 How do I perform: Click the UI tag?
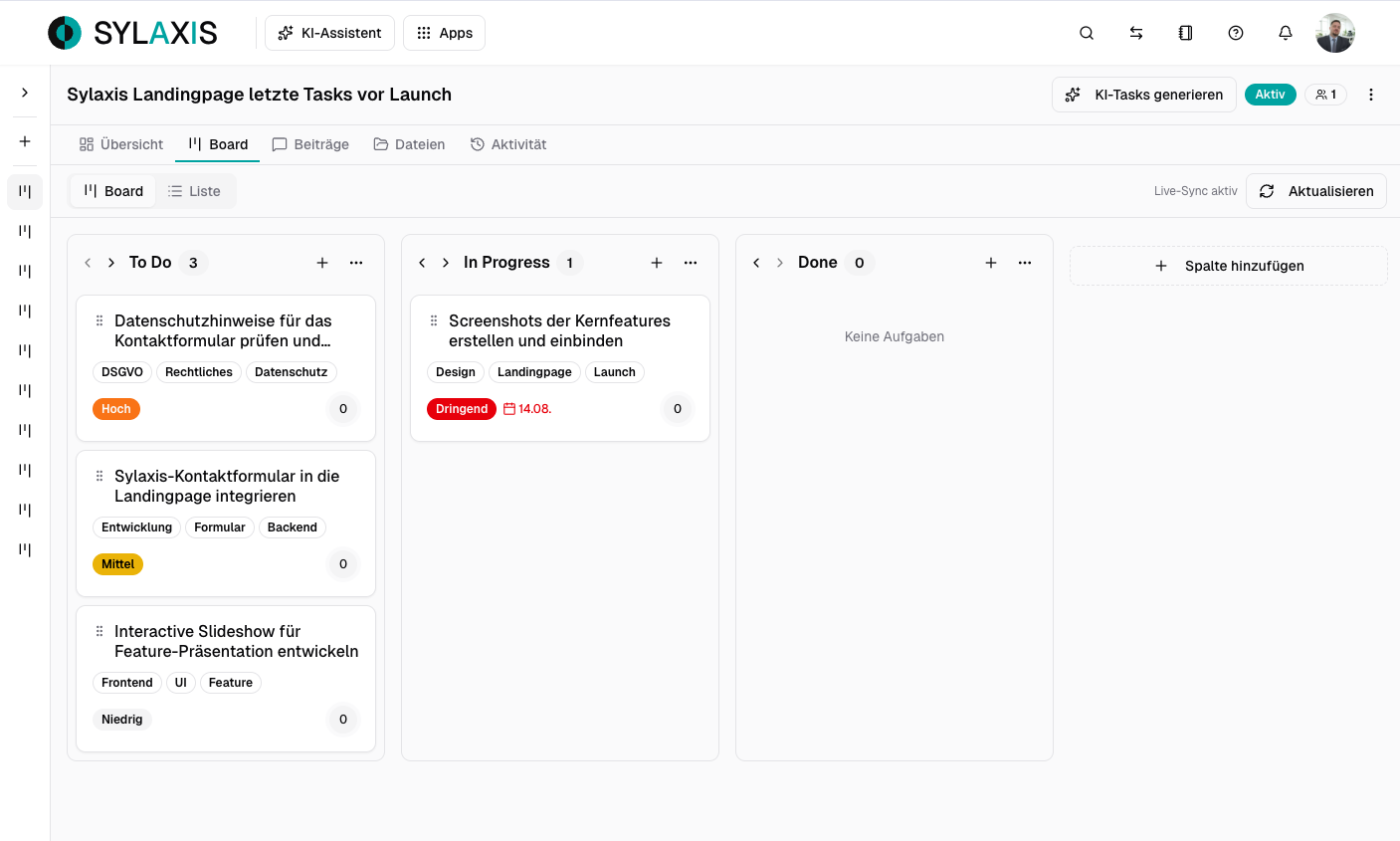point(181,683)
